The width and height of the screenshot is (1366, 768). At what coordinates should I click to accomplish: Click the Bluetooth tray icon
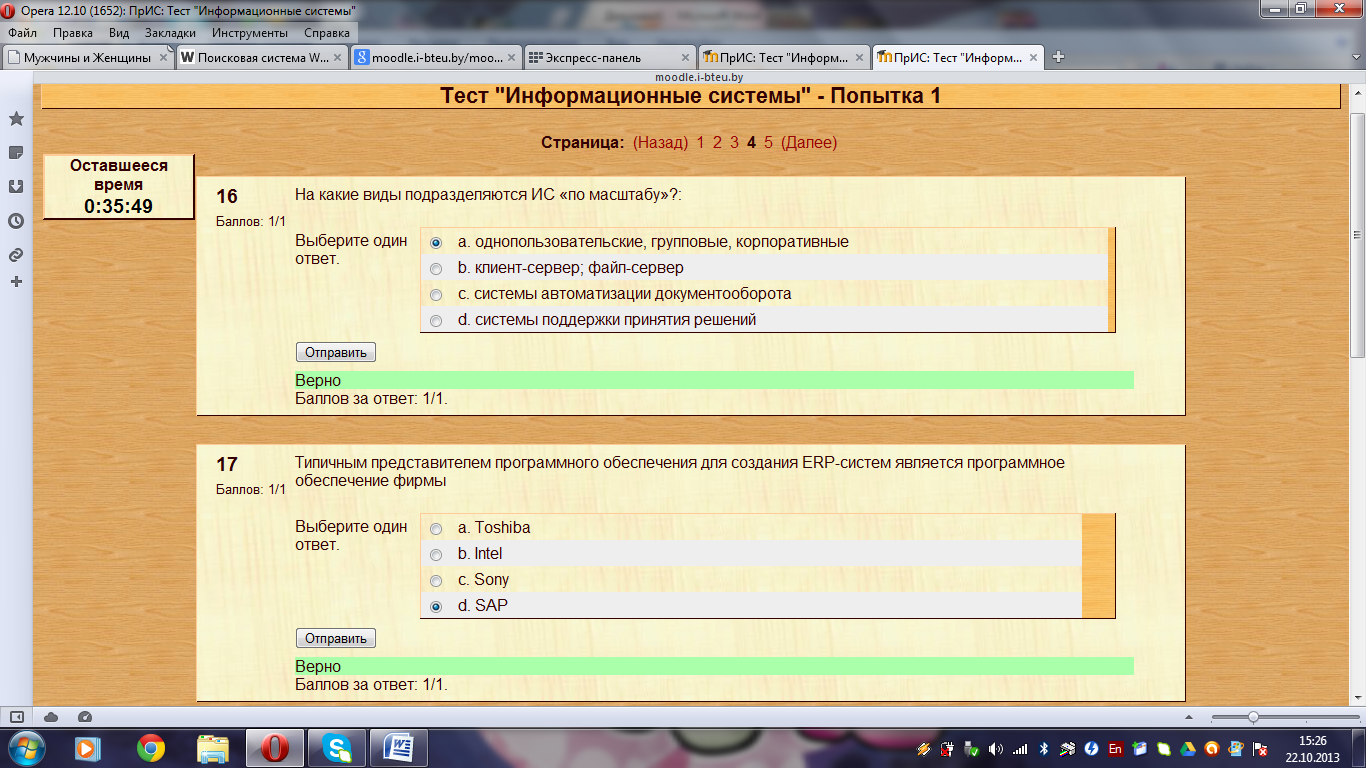coord(1043,748)
